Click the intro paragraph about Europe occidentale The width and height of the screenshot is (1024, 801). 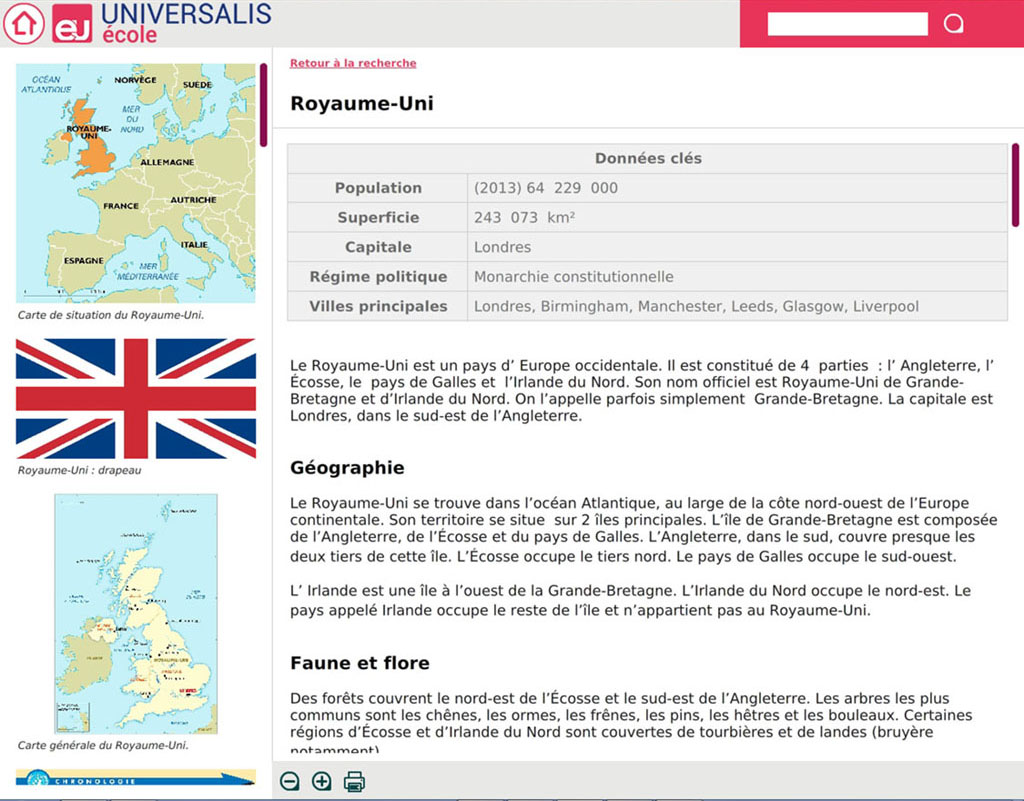(642, 390)
